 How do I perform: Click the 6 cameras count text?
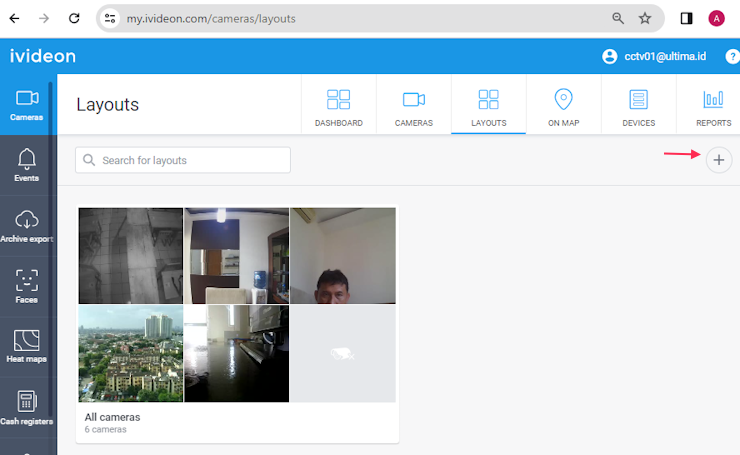(105, 430)
